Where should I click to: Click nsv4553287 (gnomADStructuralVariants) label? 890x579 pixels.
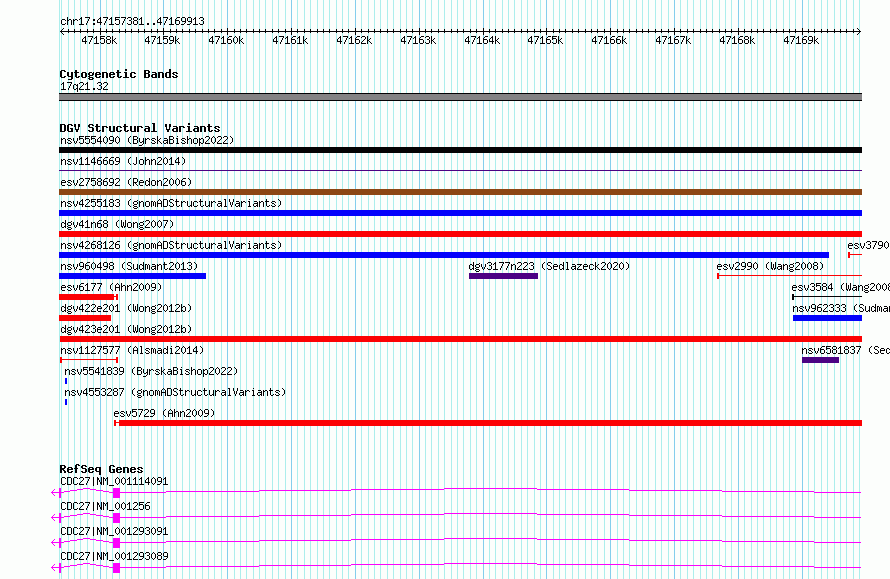coord(175,392)
